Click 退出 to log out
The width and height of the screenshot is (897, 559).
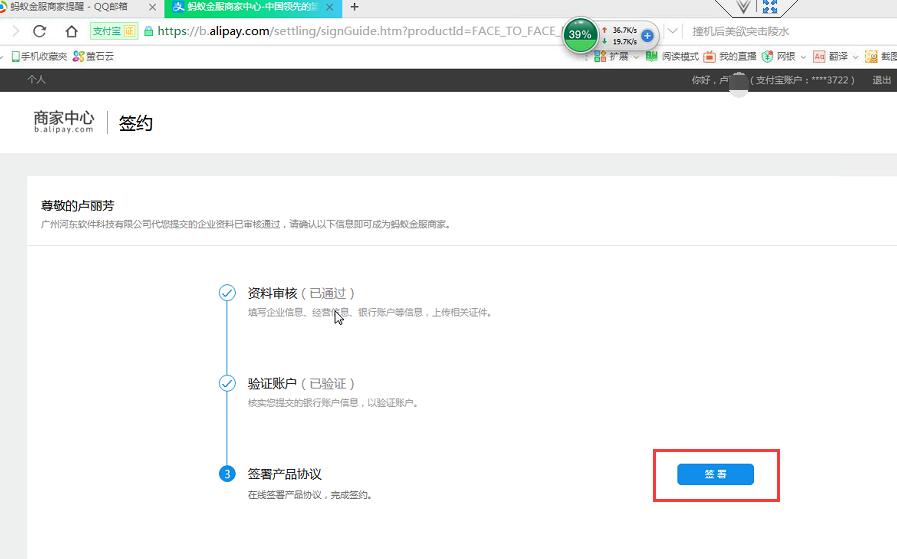point(881,80)
